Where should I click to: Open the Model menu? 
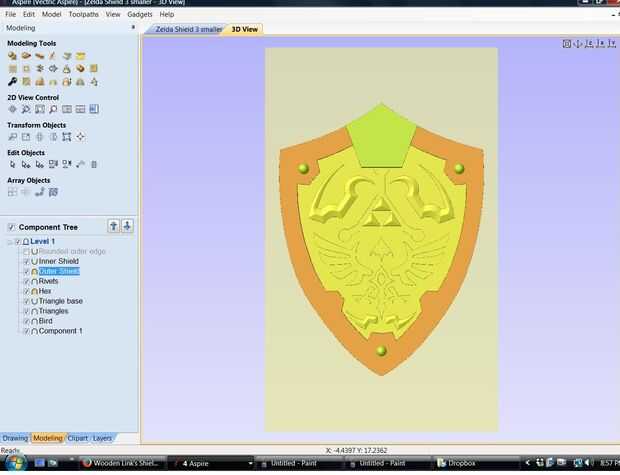51,14
